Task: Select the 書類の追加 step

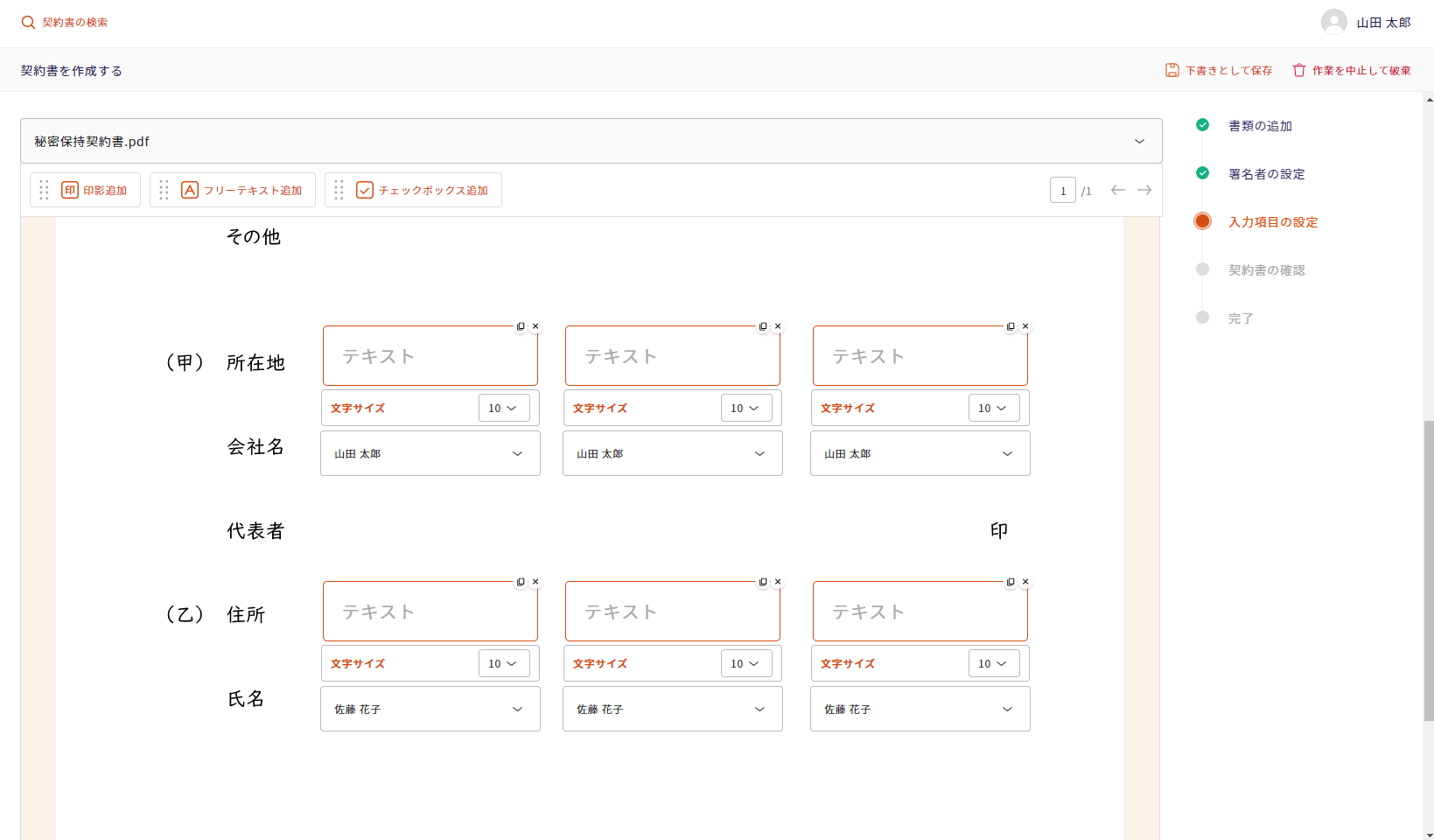Action: [1260, 126]
